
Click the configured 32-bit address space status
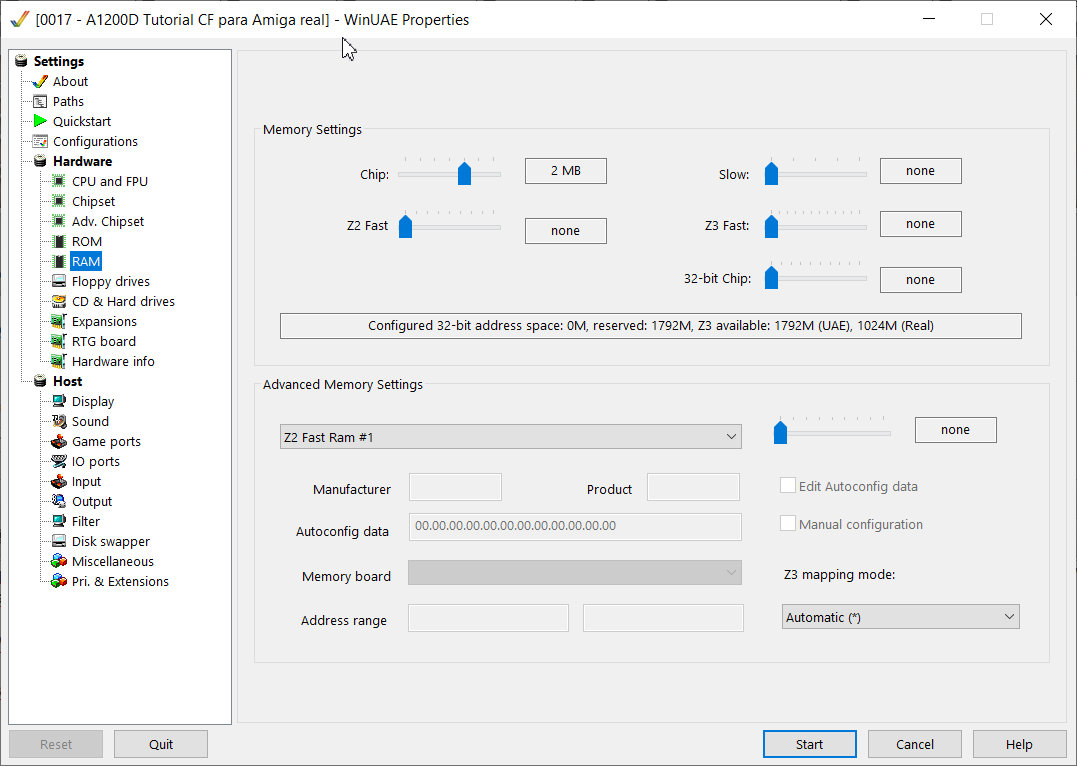650,326
